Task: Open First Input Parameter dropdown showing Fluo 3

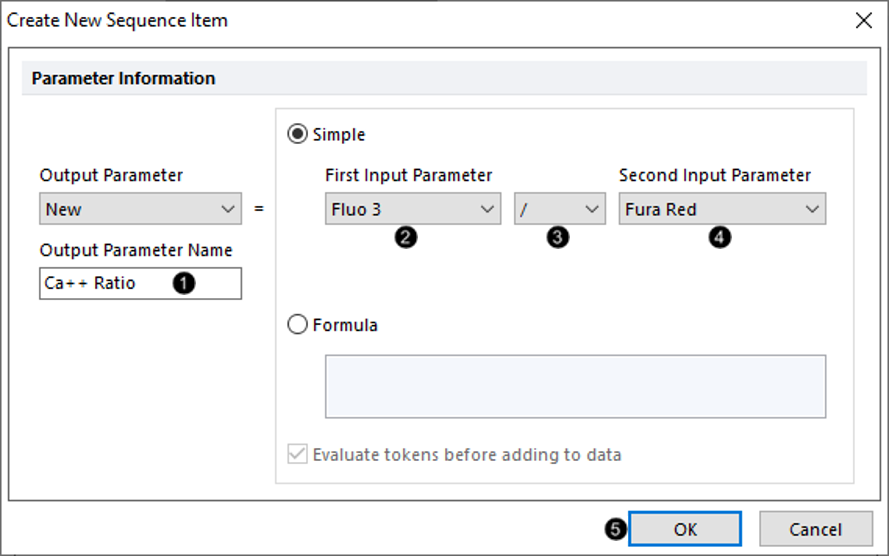Action: click(x=413, y=209)
